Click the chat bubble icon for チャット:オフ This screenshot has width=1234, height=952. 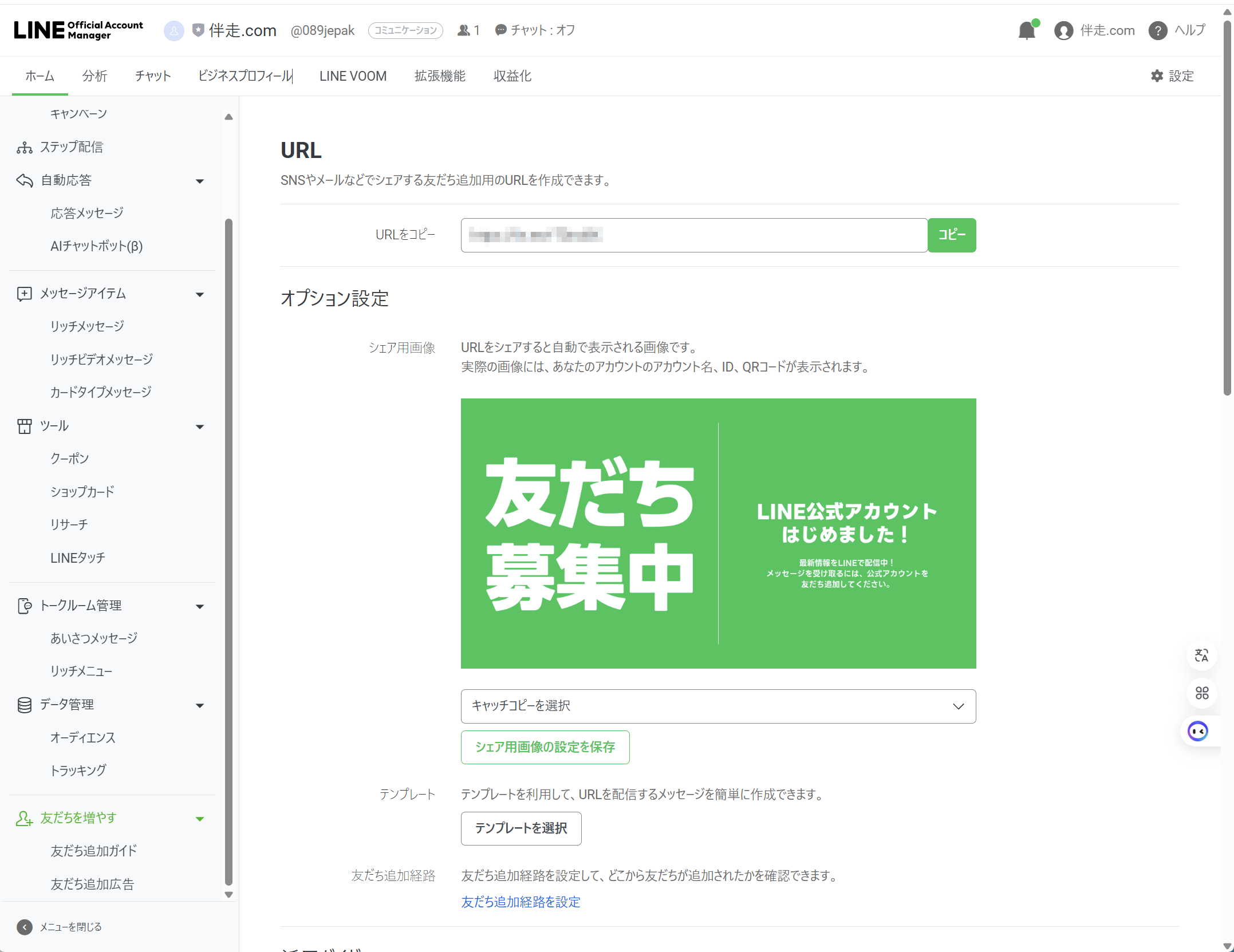coord(500,30)
